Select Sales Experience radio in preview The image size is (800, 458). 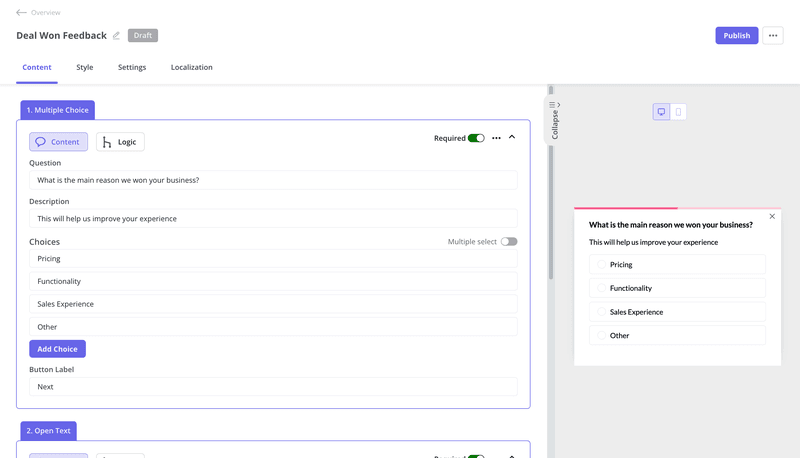[x=602, y=312]
